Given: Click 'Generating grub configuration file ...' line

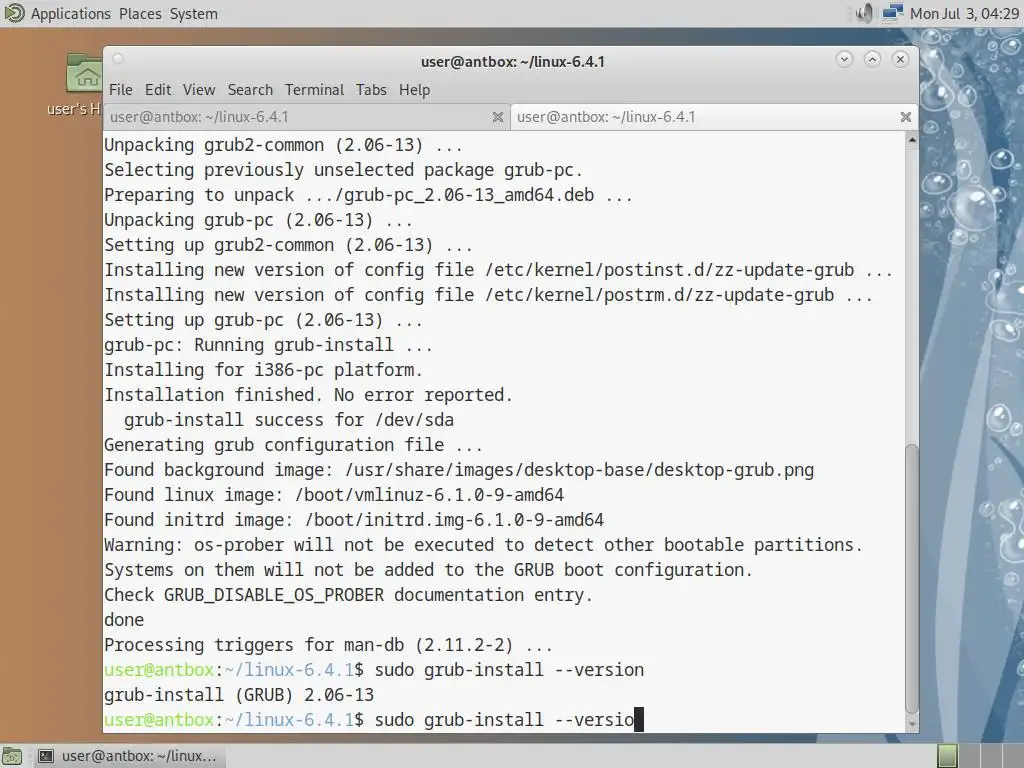Looking at the screenshot, I should [293, 445].
